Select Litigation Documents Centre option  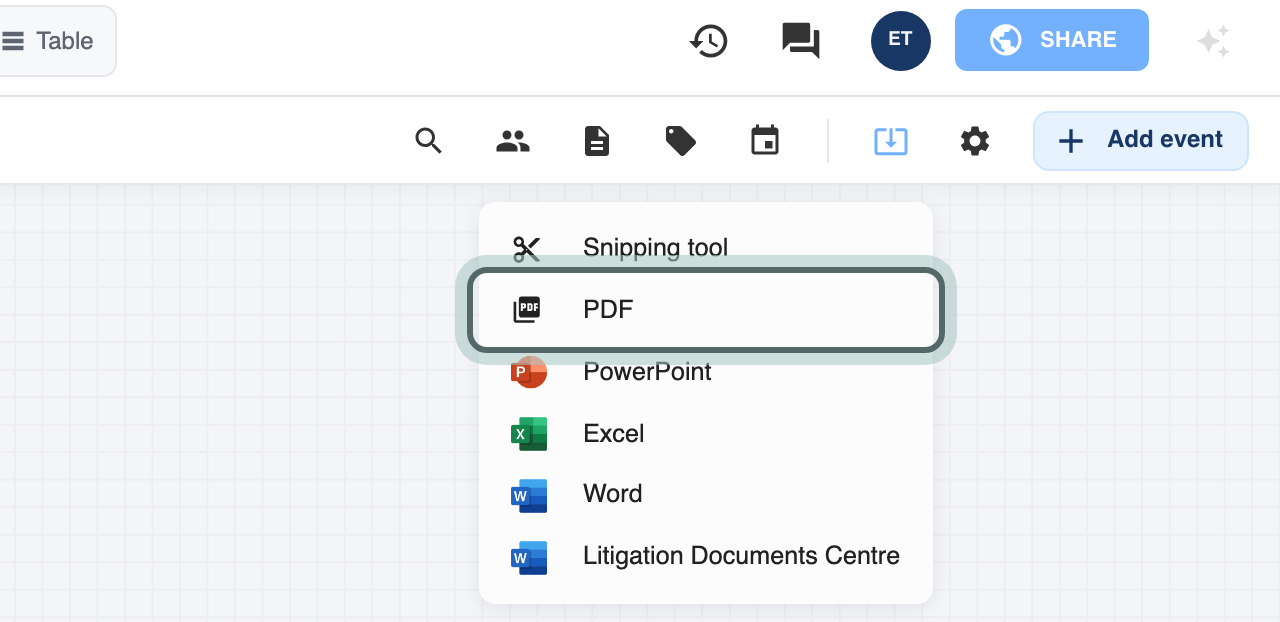(706, 556)
